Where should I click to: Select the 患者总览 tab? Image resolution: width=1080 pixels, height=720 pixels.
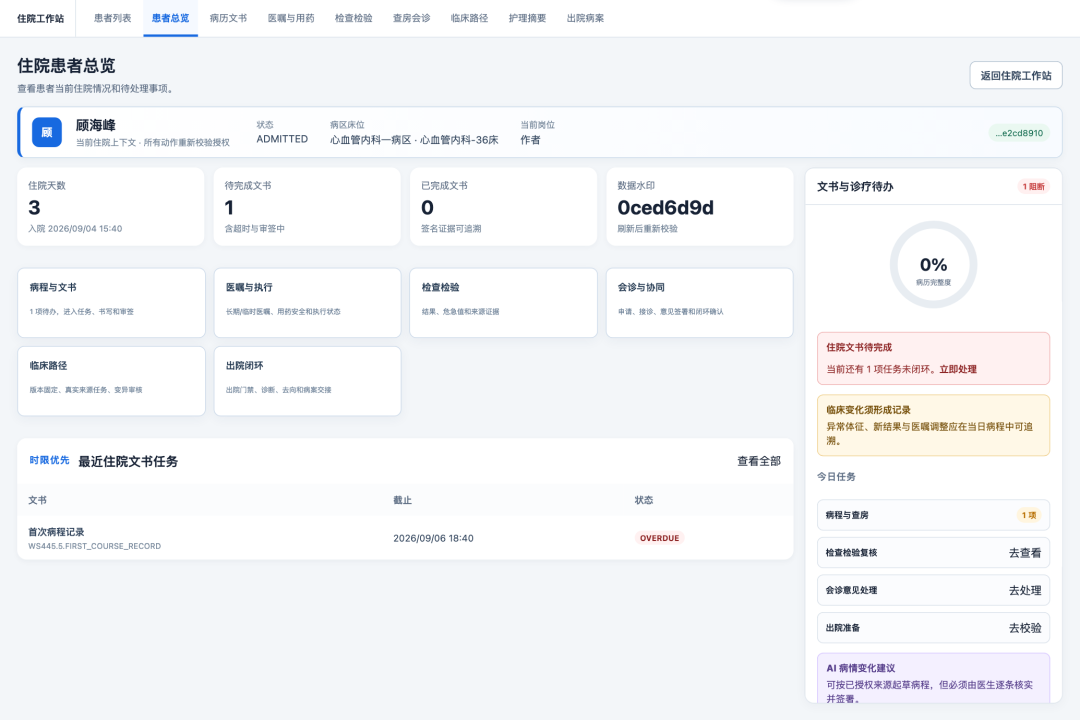170,18
